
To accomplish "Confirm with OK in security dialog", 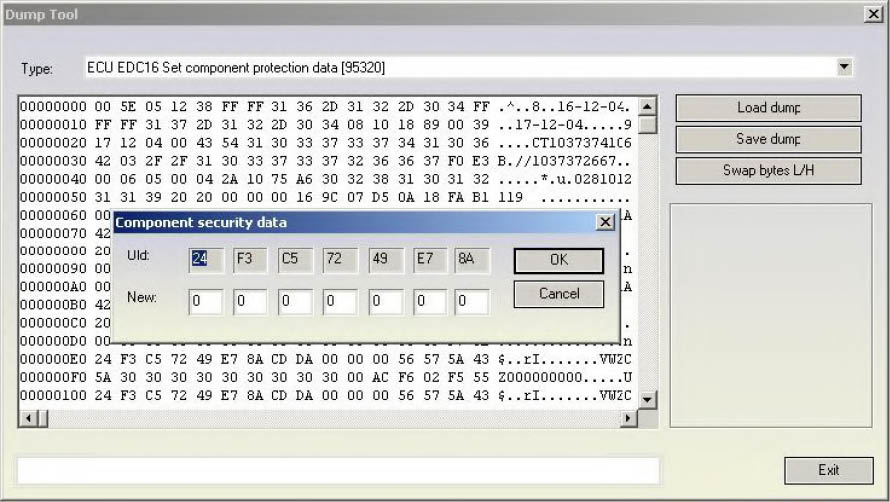I will click(x=558, y=260).
